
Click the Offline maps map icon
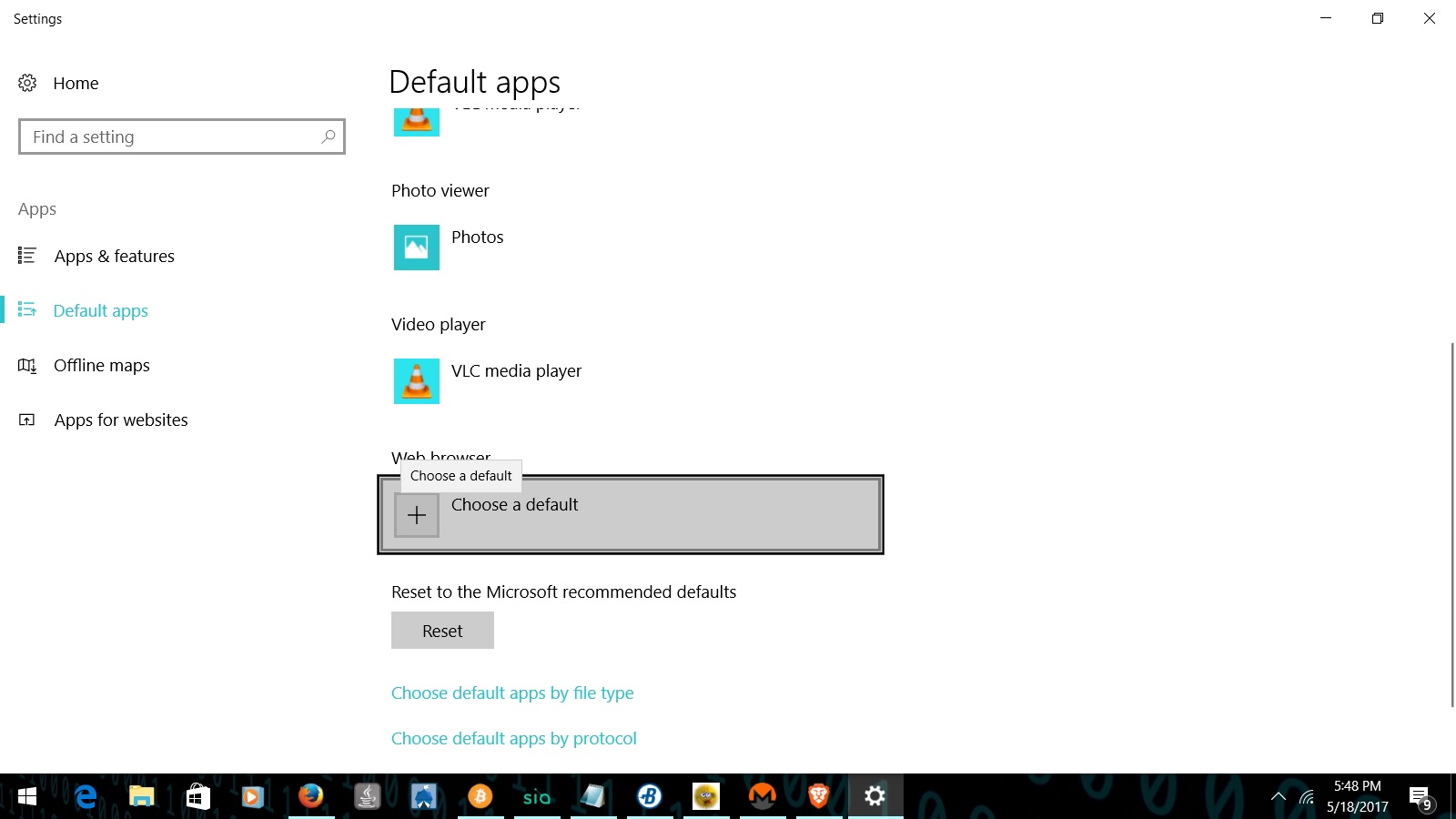[x=27, y=365]
